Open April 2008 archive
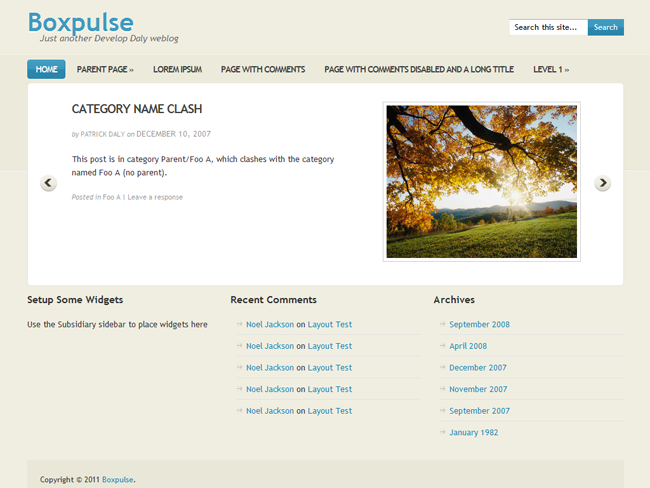 click(468, 346)
